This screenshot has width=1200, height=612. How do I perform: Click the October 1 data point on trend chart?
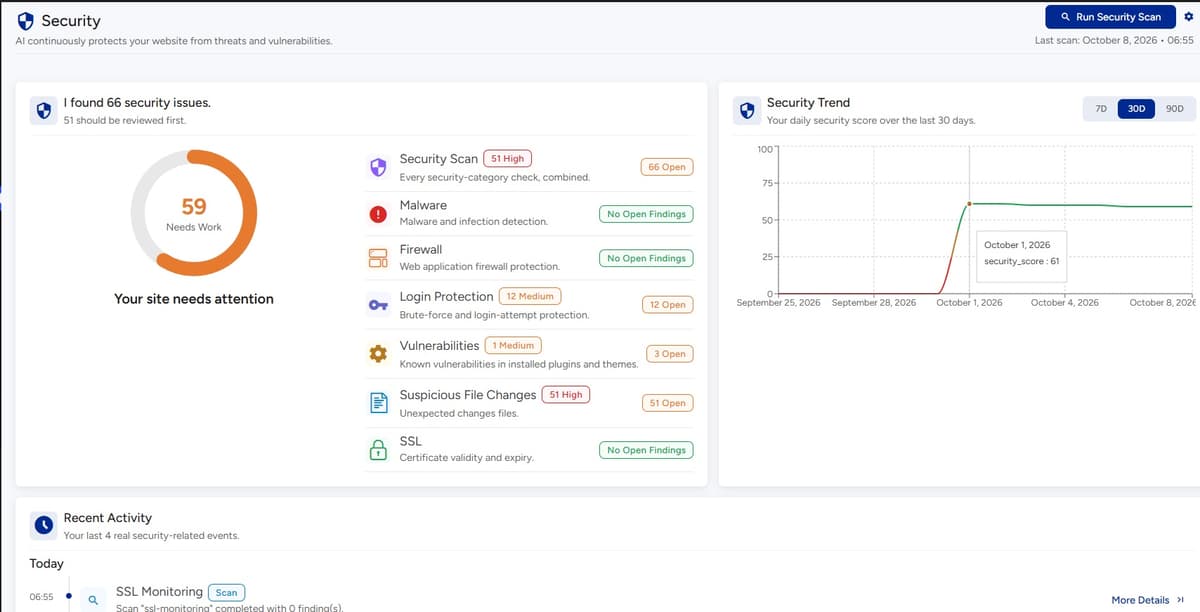[969, 204]
